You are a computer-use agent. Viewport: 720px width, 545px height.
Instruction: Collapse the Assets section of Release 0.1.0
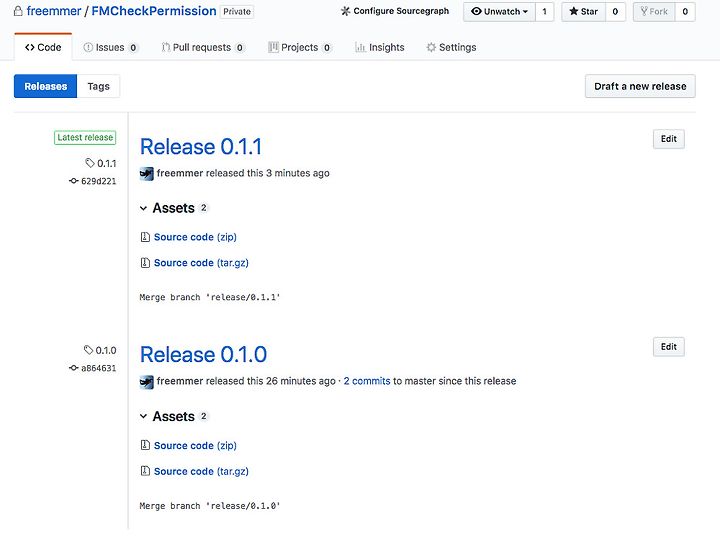pyautogui.click(x=174, y=416)
